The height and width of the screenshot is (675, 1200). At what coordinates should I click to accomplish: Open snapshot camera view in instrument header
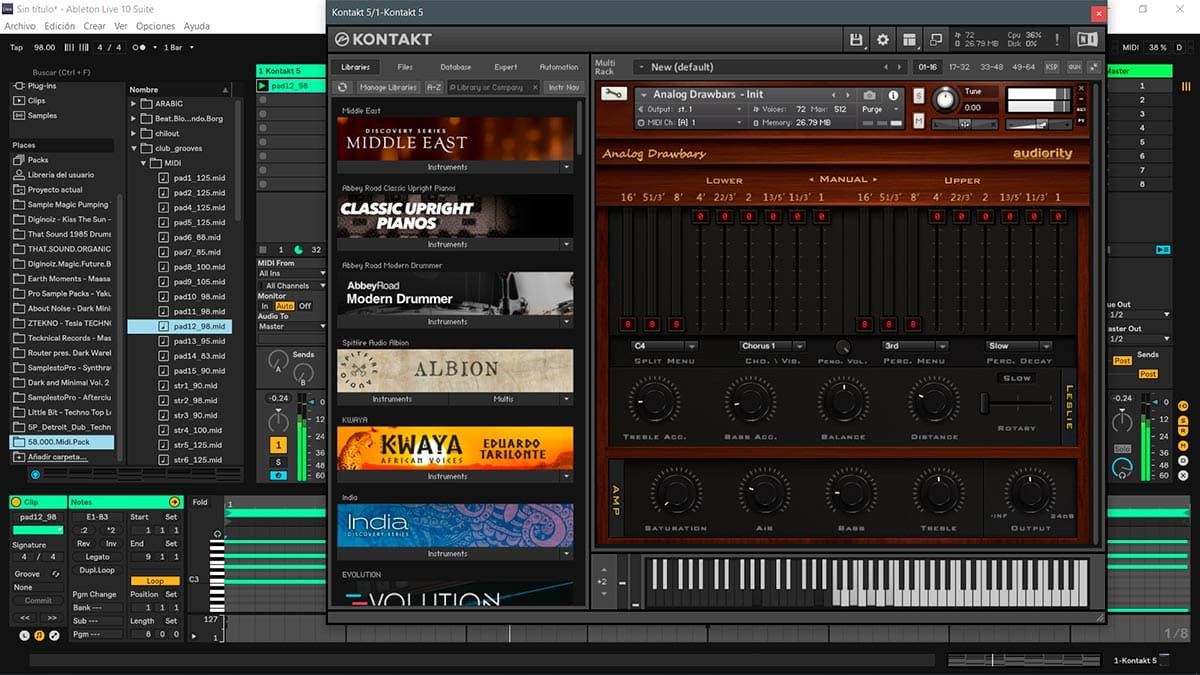pos(869,95)
